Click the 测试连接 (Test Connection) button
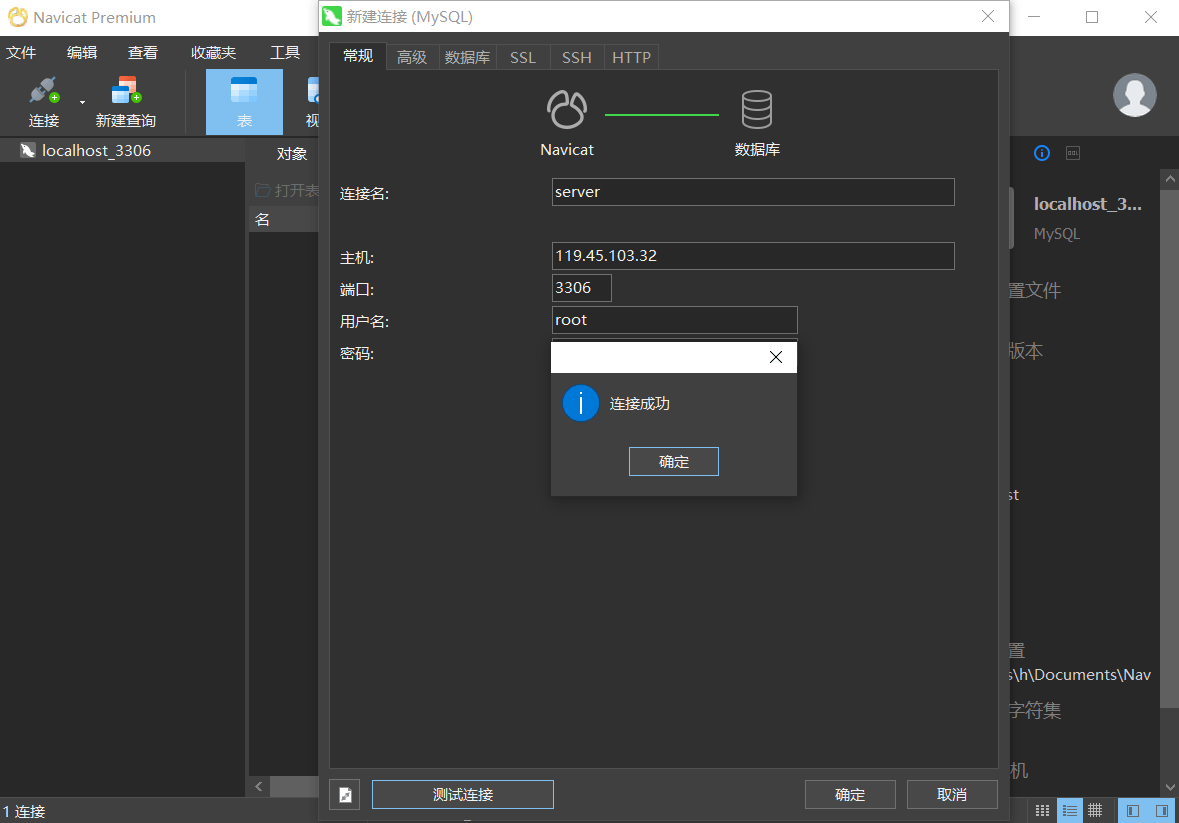The image size is (1179, 823). point(462,795)
